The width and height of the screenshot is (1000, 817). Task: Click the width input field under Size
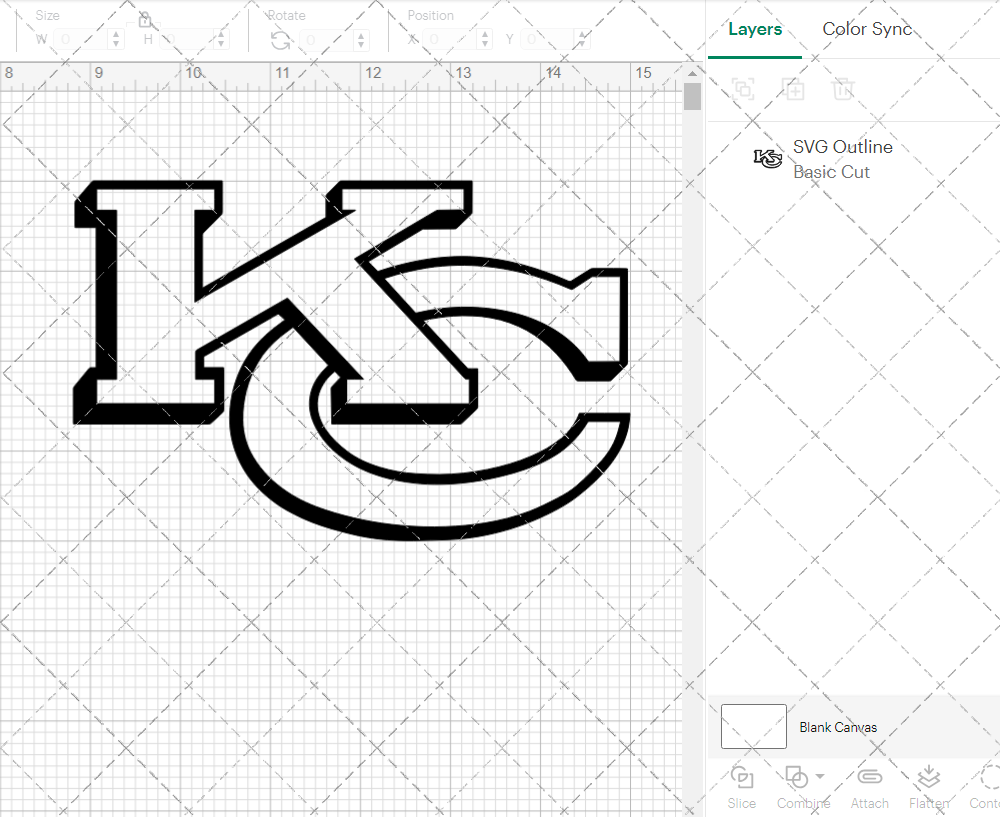[78, 39]
